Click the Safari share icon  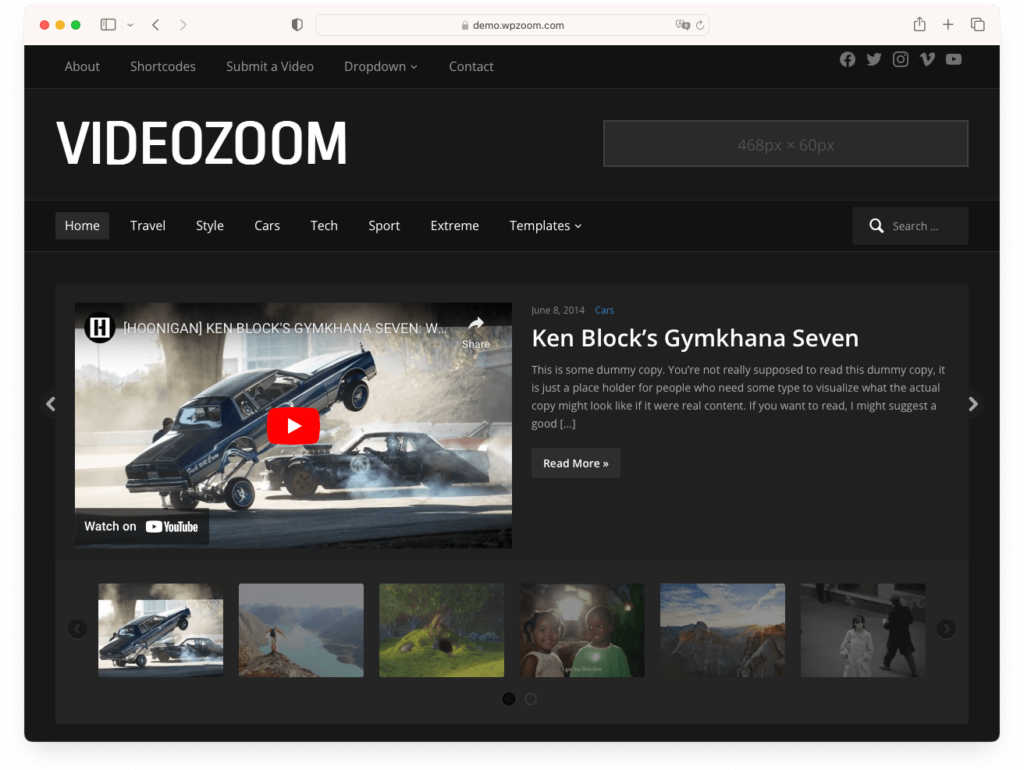coord(920,24)
